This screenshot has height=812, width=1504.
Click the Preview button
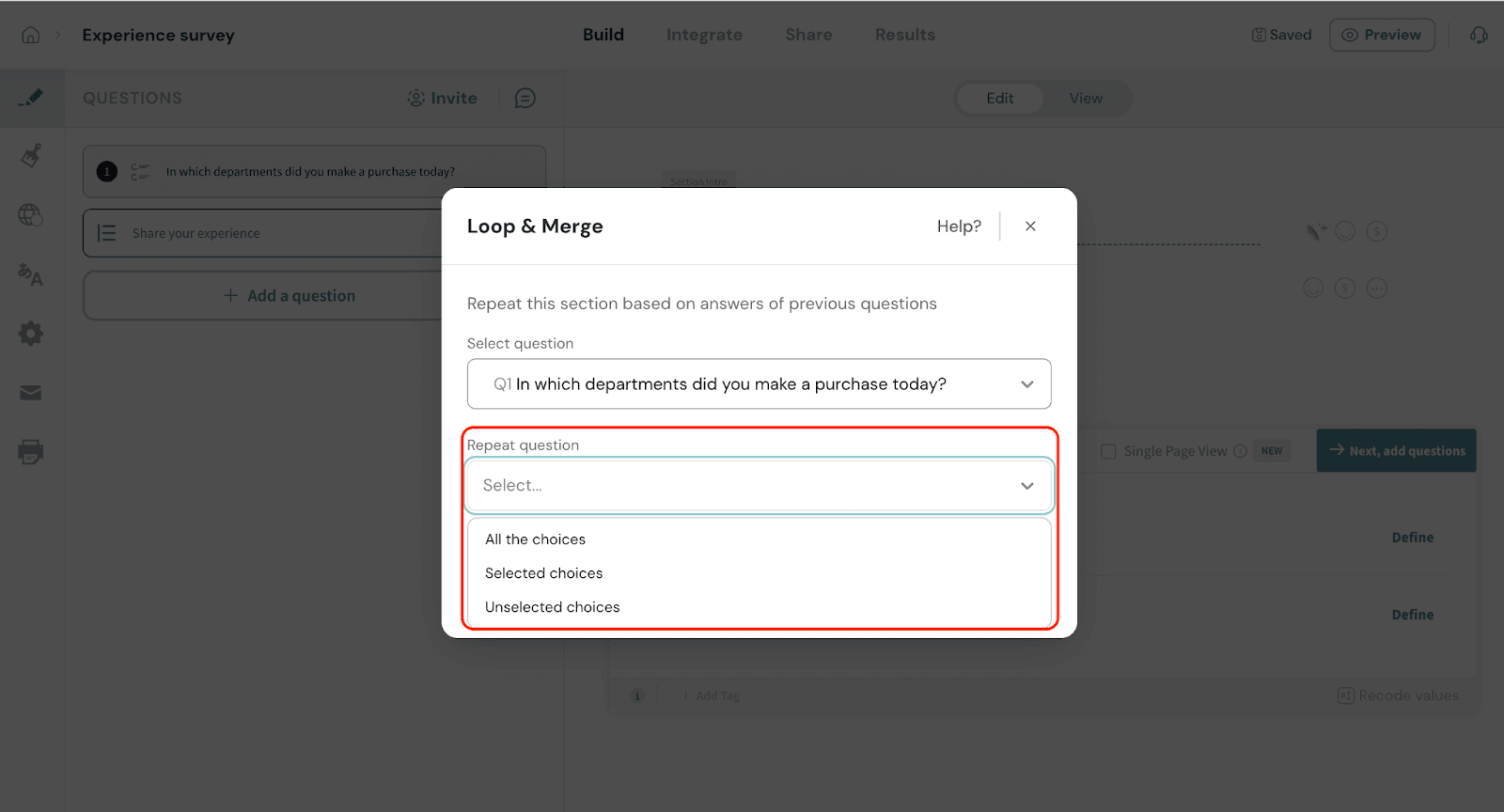1381,35
